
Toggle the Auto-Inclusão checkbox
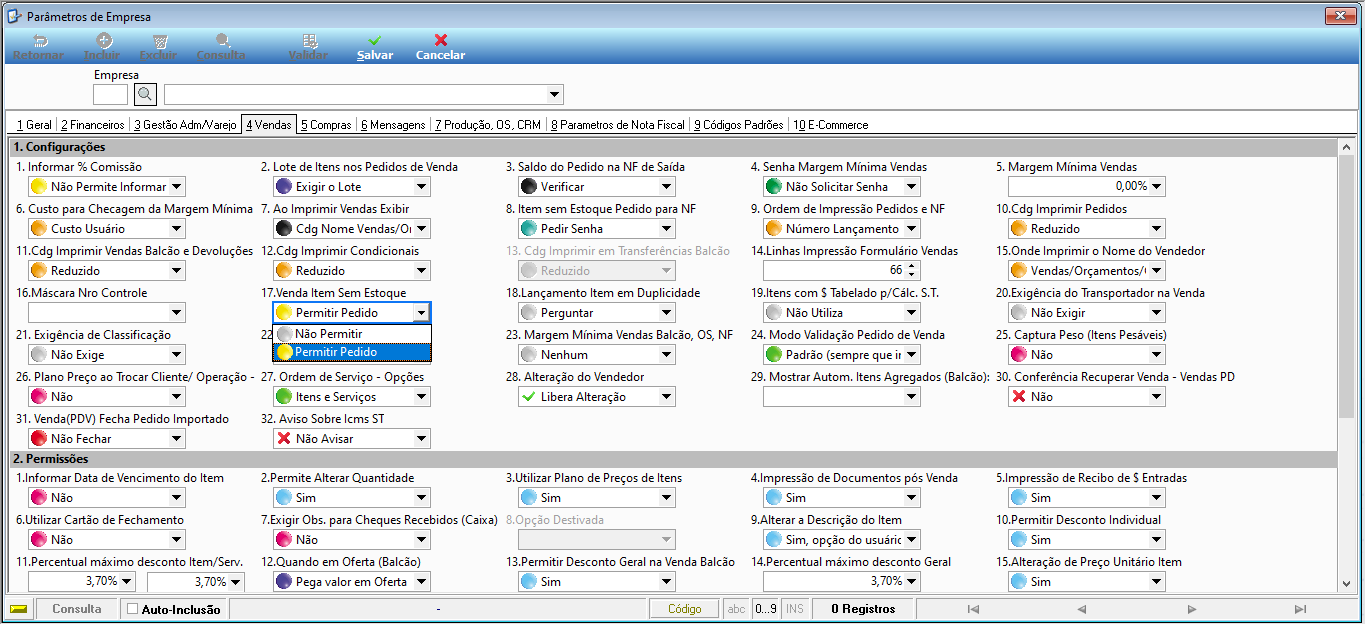click(133, 609)
